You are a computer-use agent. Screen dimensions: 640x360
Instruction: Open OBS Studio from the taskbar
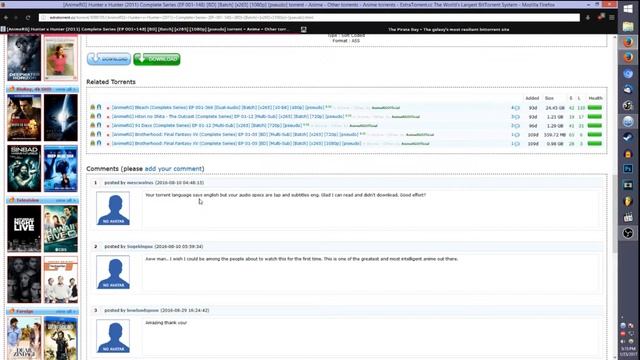[x=629, y=233]
